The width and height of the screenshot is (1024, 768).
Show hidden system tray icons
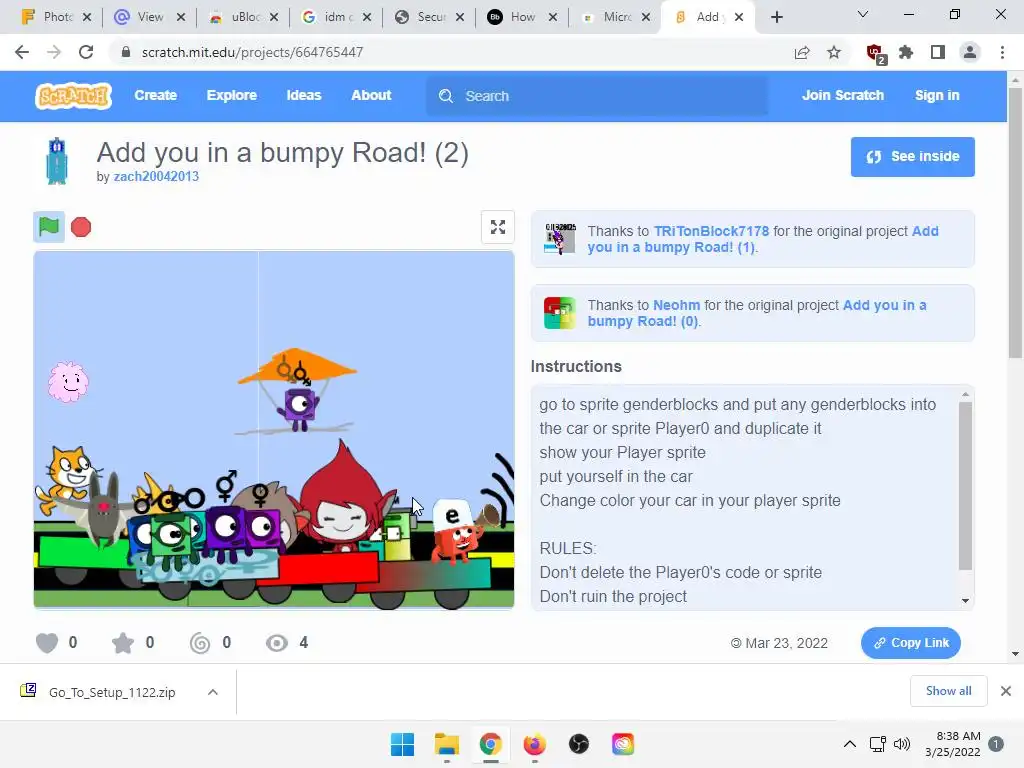click(850, 744)
